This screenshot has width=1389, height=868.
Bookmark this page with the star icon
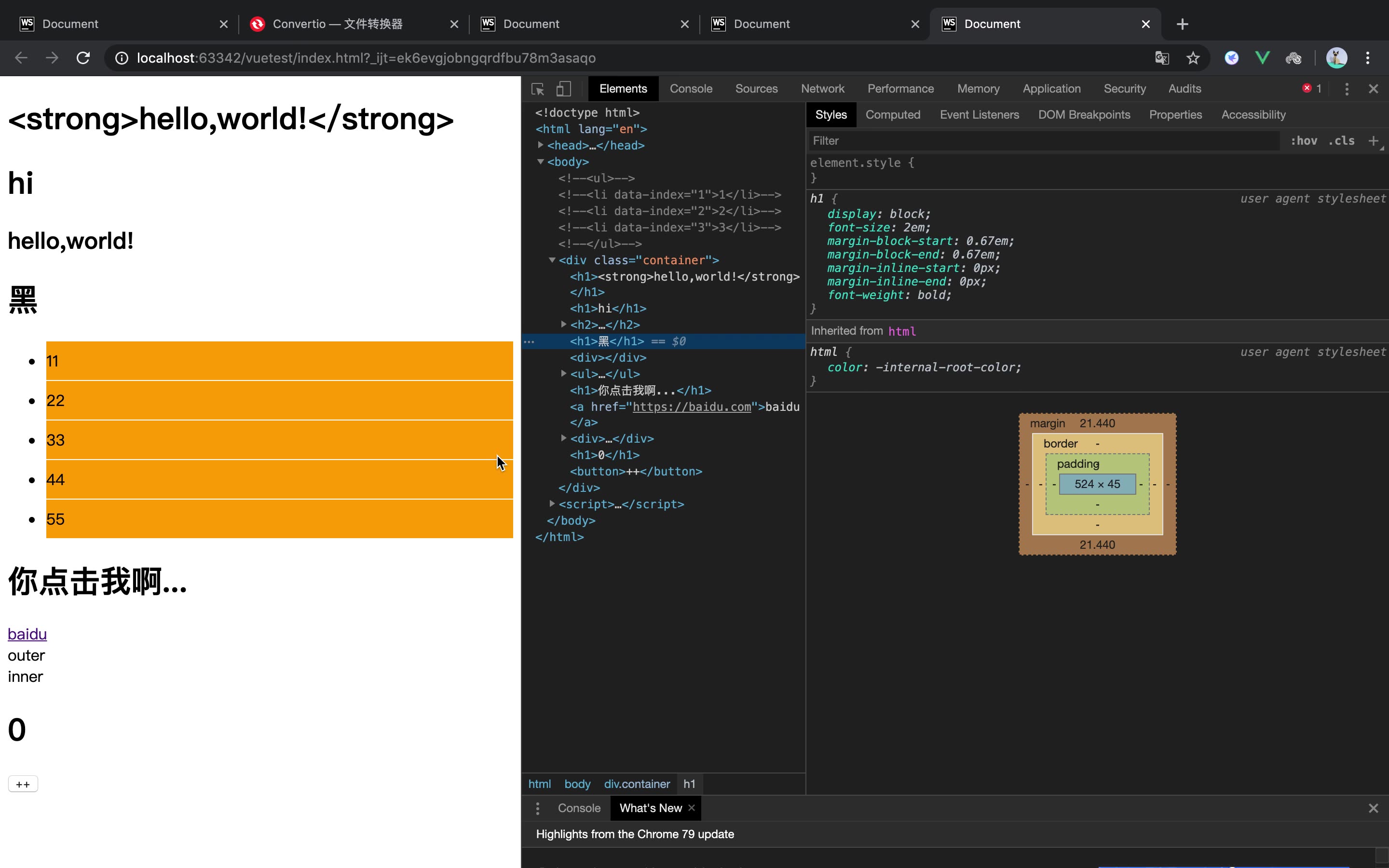pos(1193,58)
